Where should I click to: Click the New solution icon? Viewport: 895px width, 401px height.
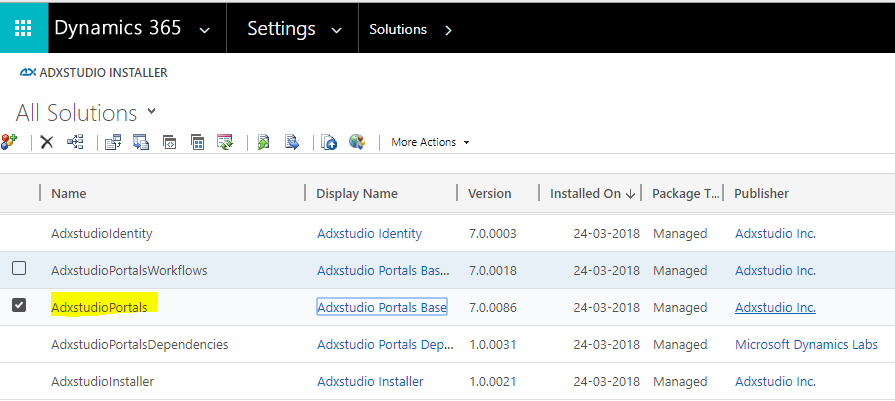[9, 142]
